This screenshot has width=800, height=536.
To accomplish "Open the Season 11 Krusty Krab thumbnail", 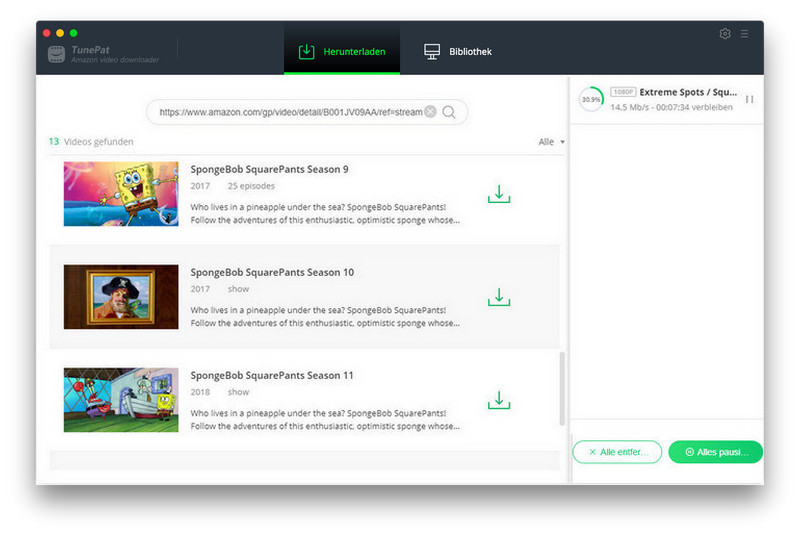I will tap(121, 400).
